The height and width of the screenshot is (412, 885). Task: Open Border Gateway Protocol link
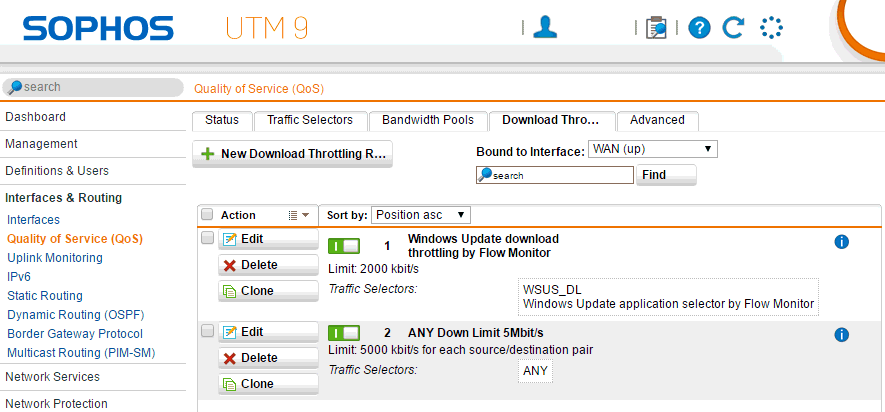pyautogui.click(x=75, y=334)
